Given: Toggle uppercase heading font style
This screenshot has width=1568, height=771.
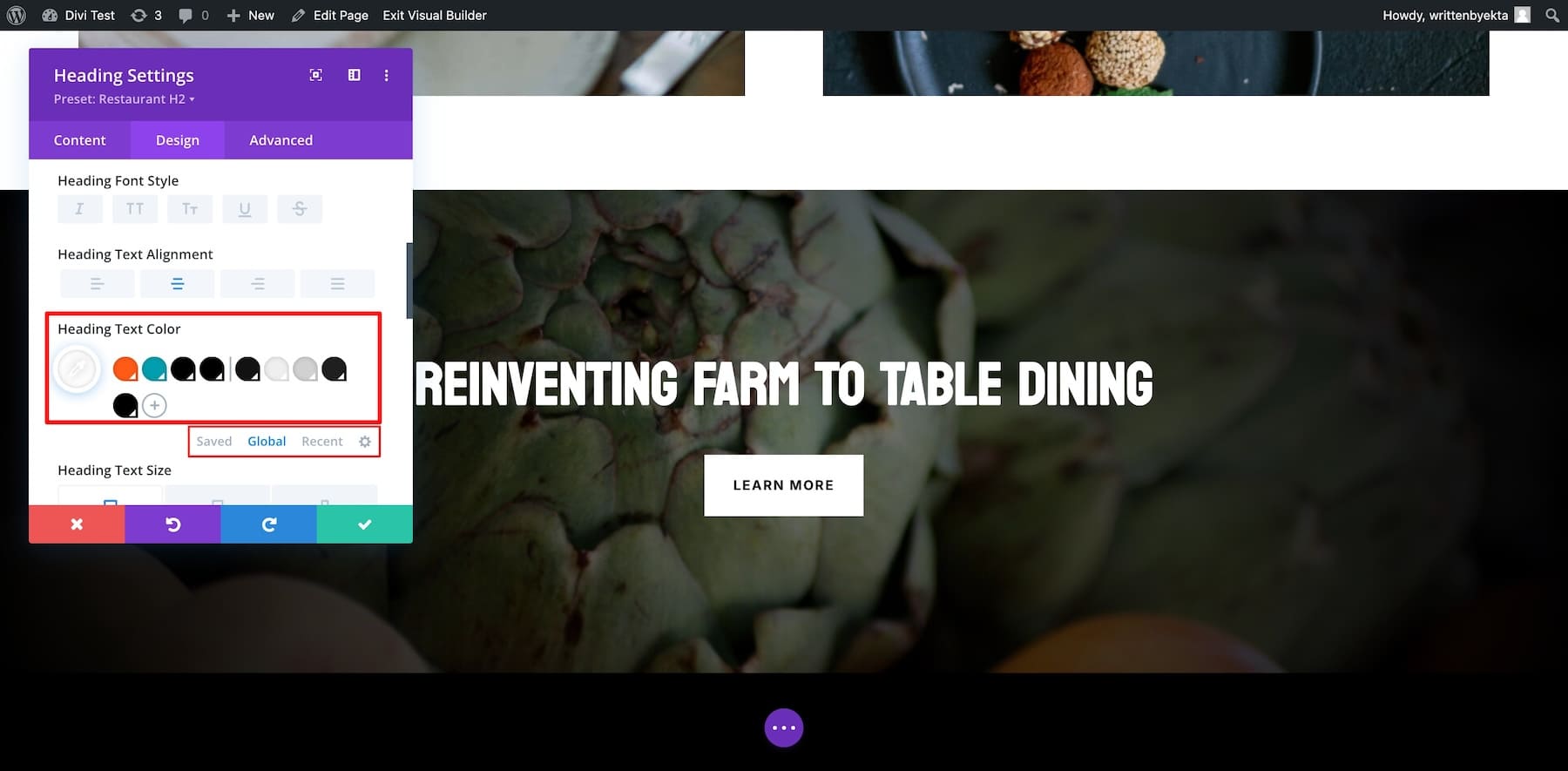Looking at the screenshot, I should (135, 209).
